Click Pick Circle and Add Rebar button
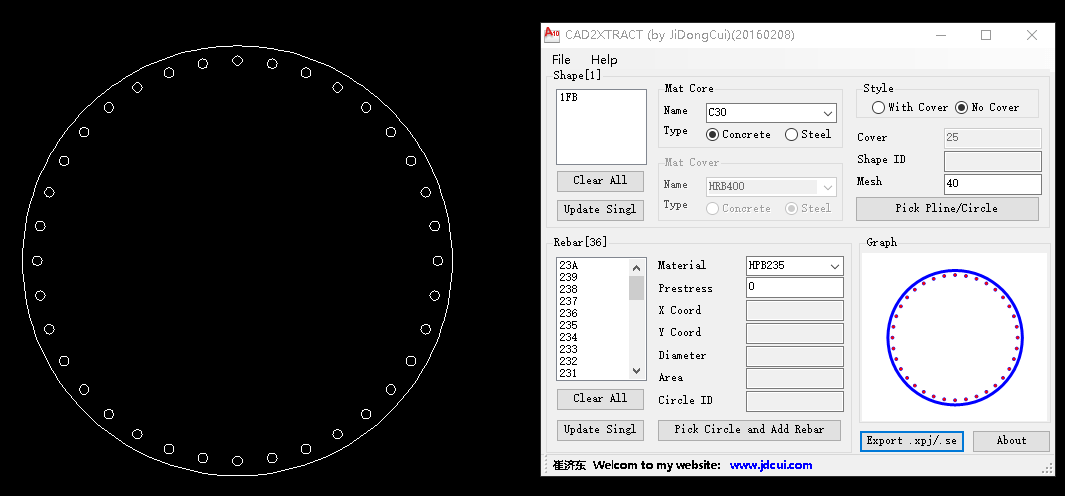This screenshot has height=496, width=1065. 749,430
